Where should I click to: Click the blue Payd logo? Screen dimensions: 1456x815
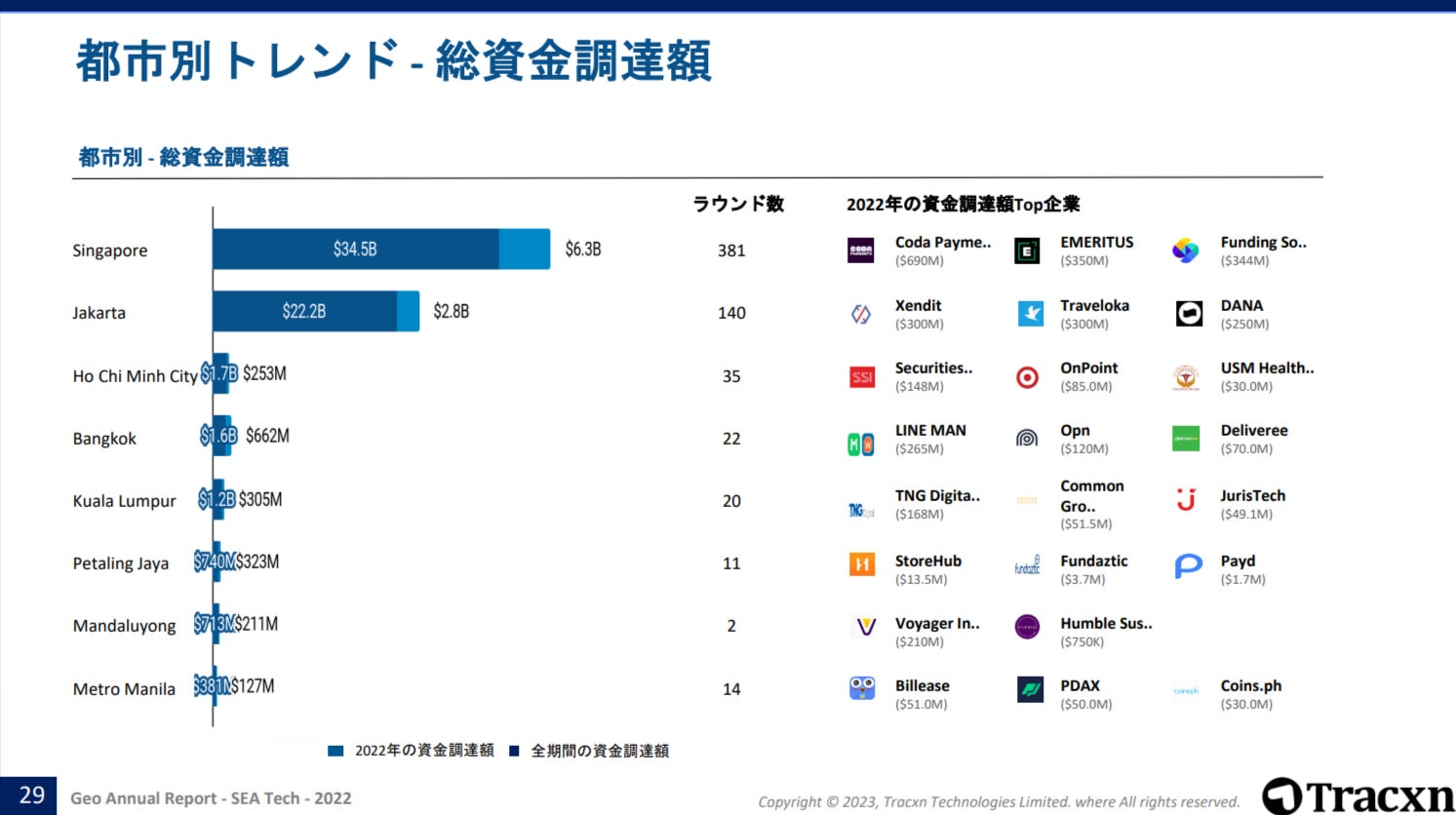tap(1189, 565)
